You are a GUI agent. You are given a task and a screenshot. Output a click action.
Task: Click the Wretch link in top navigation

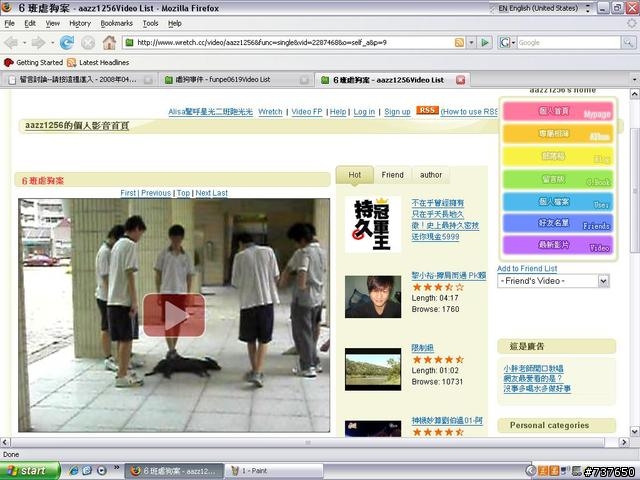(x=270, y=112)
